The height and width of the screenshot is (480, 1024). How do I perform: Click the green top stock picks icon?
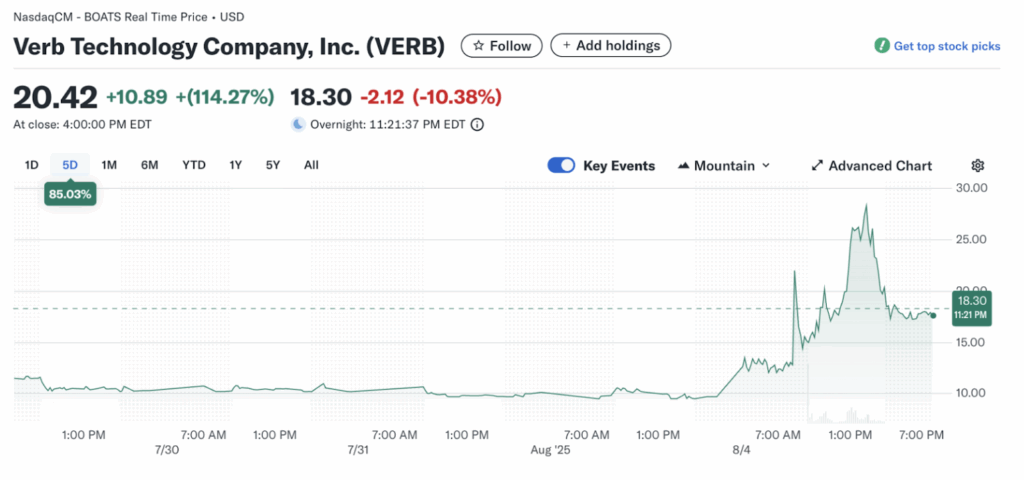(881, 46)
